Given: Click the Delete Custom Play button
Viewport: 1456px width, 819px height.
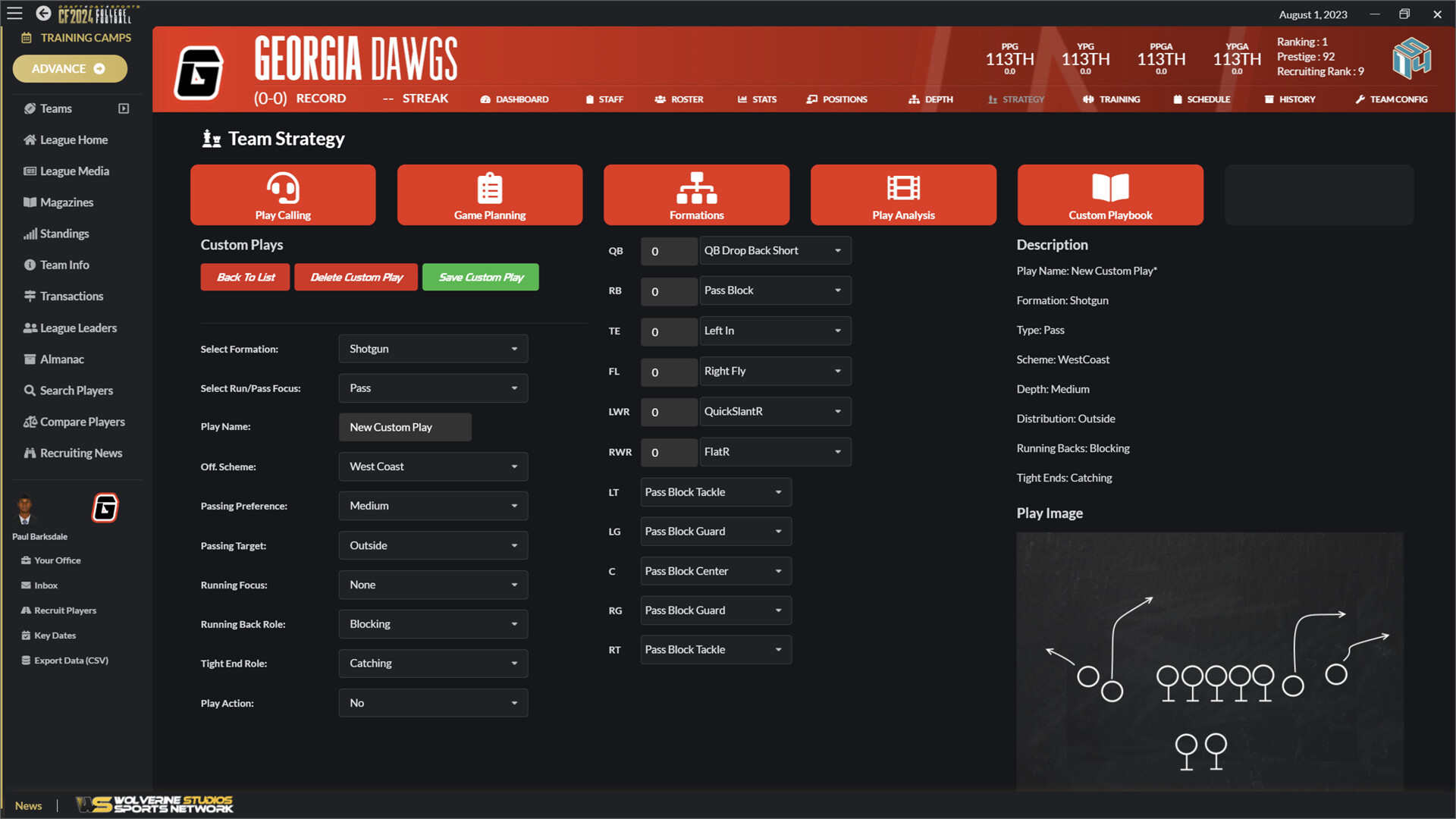Looking at the screenshot, I should click(x=356, y=277).
